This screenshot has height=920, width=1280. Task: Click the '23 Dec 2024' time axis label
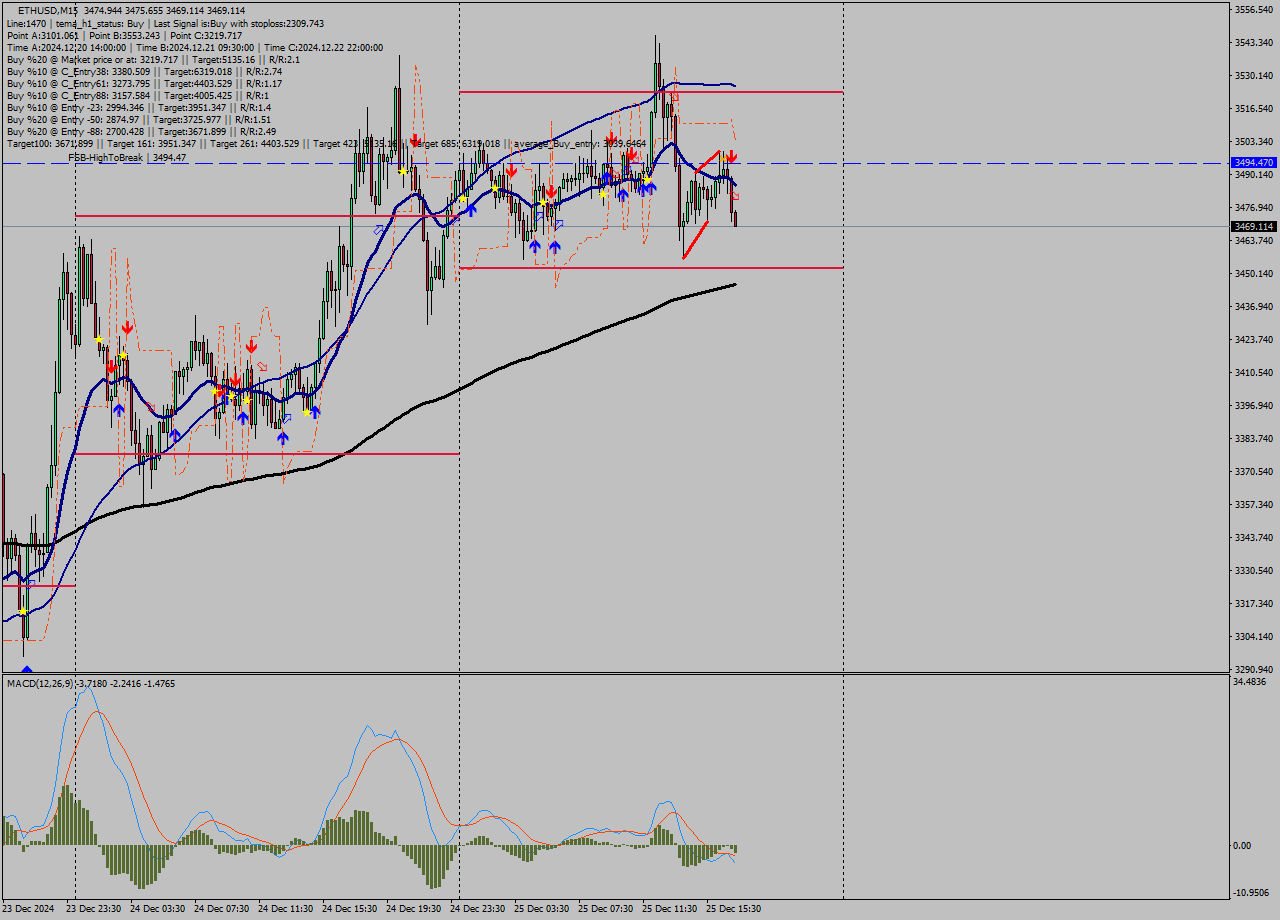[29, 909]
